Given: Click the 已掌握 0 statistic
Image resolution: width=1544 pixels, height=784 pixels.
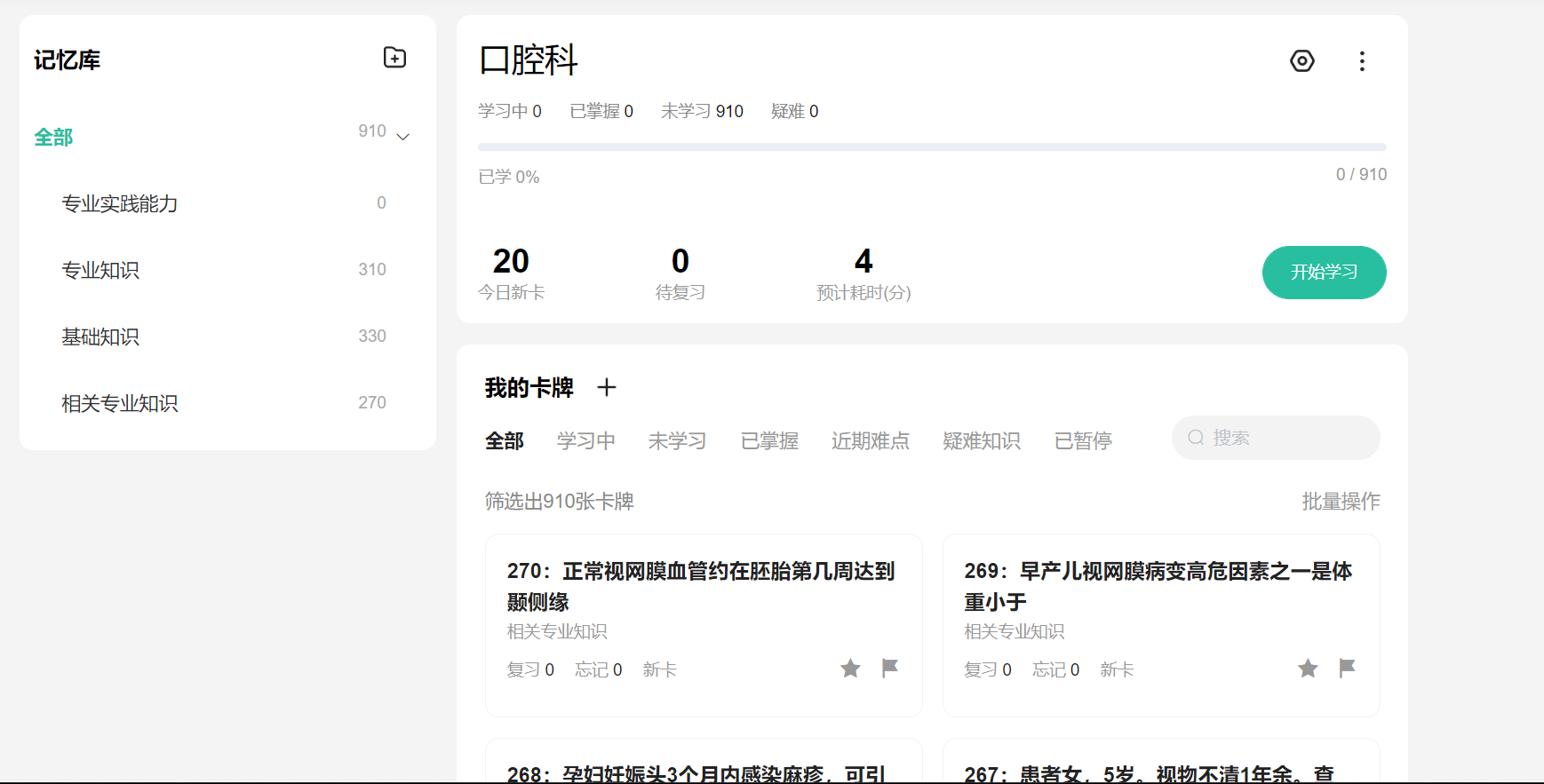Looking at the screenshot, I should pos(601,111).
